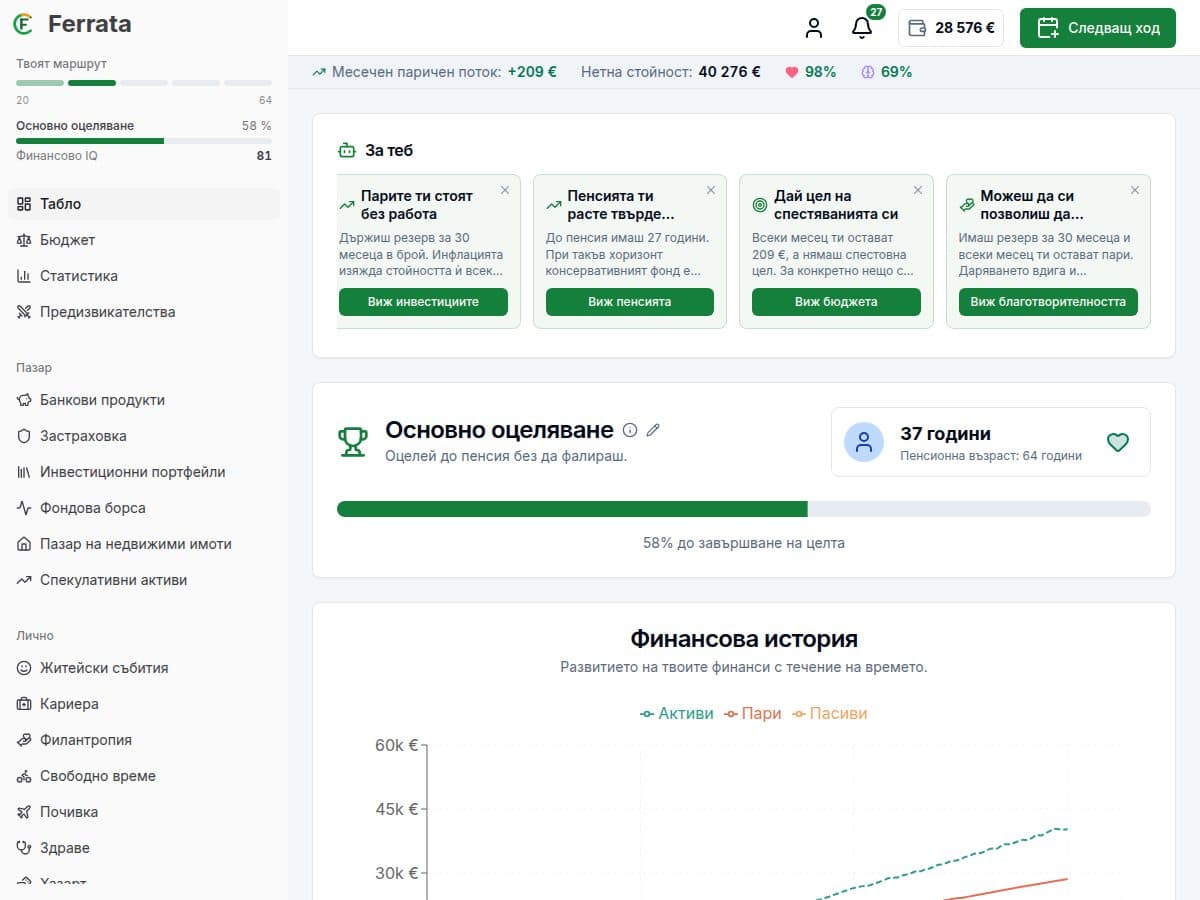Click the Пазар на недвижими имоти house icon

pos(25,544)
